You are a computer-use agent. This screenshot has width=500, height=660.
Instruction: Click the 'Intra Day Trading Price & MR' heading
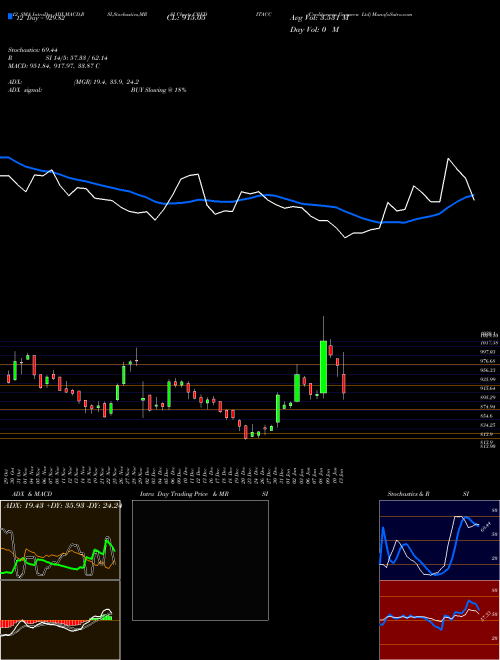tap(184, 494)
